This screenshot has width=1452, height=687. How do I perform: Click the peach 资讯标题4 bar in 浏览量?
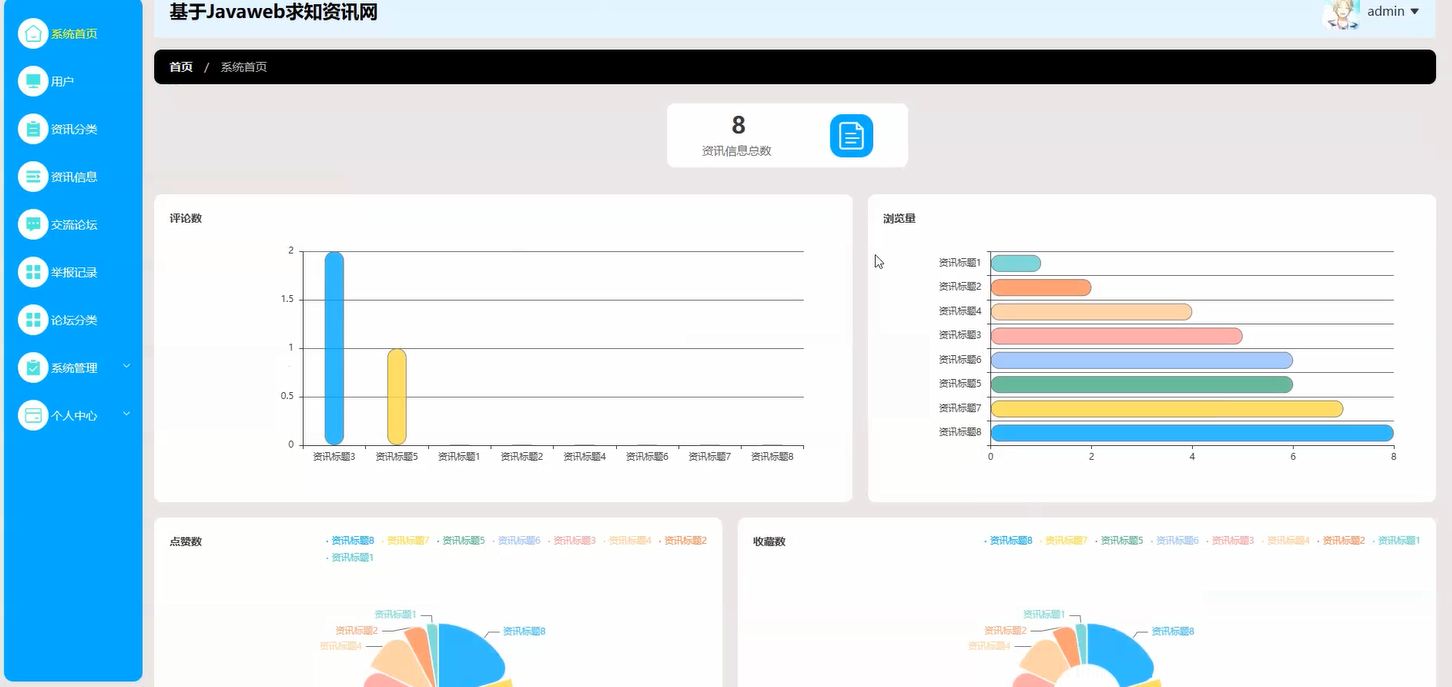coord(1091,312)
